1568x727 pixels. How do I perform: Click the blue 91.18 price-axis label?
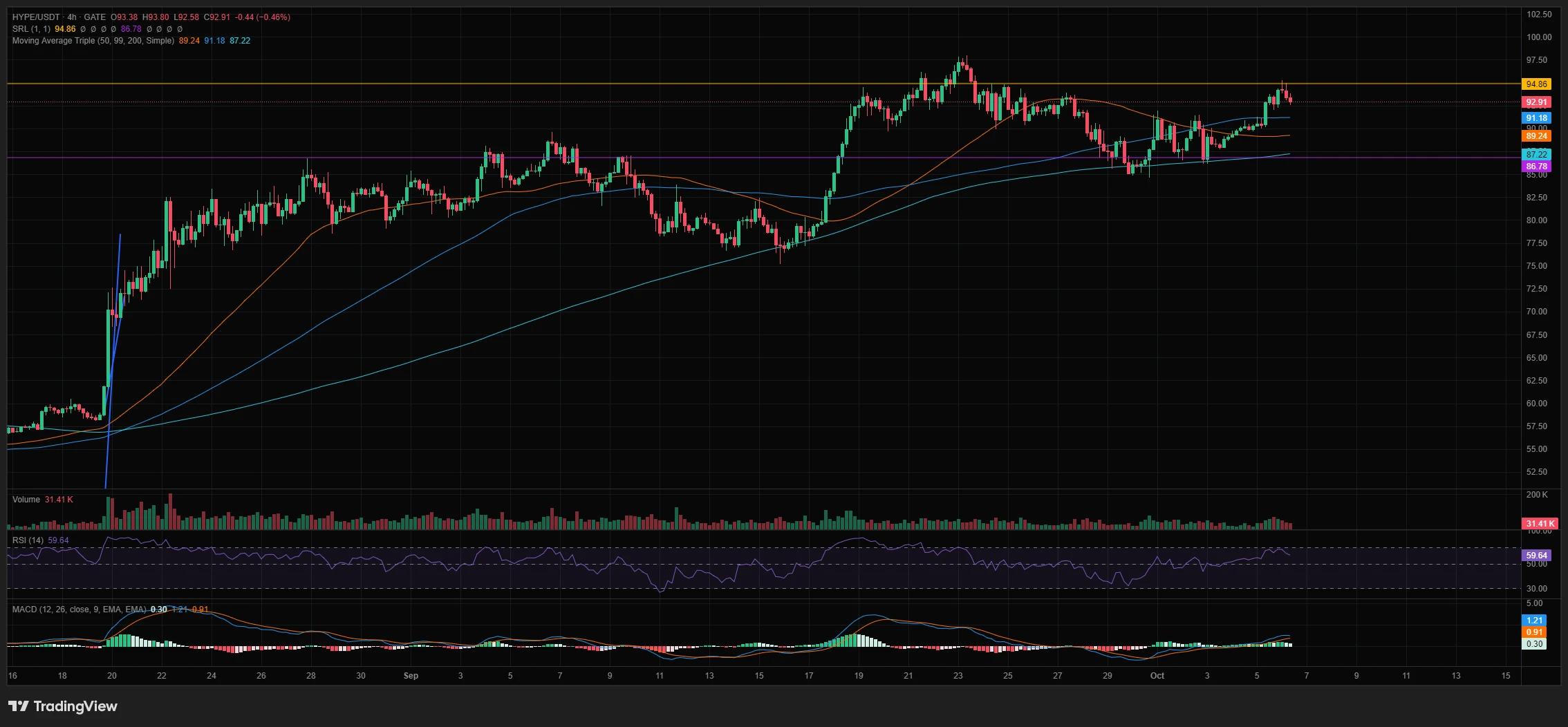point(1536,118)
